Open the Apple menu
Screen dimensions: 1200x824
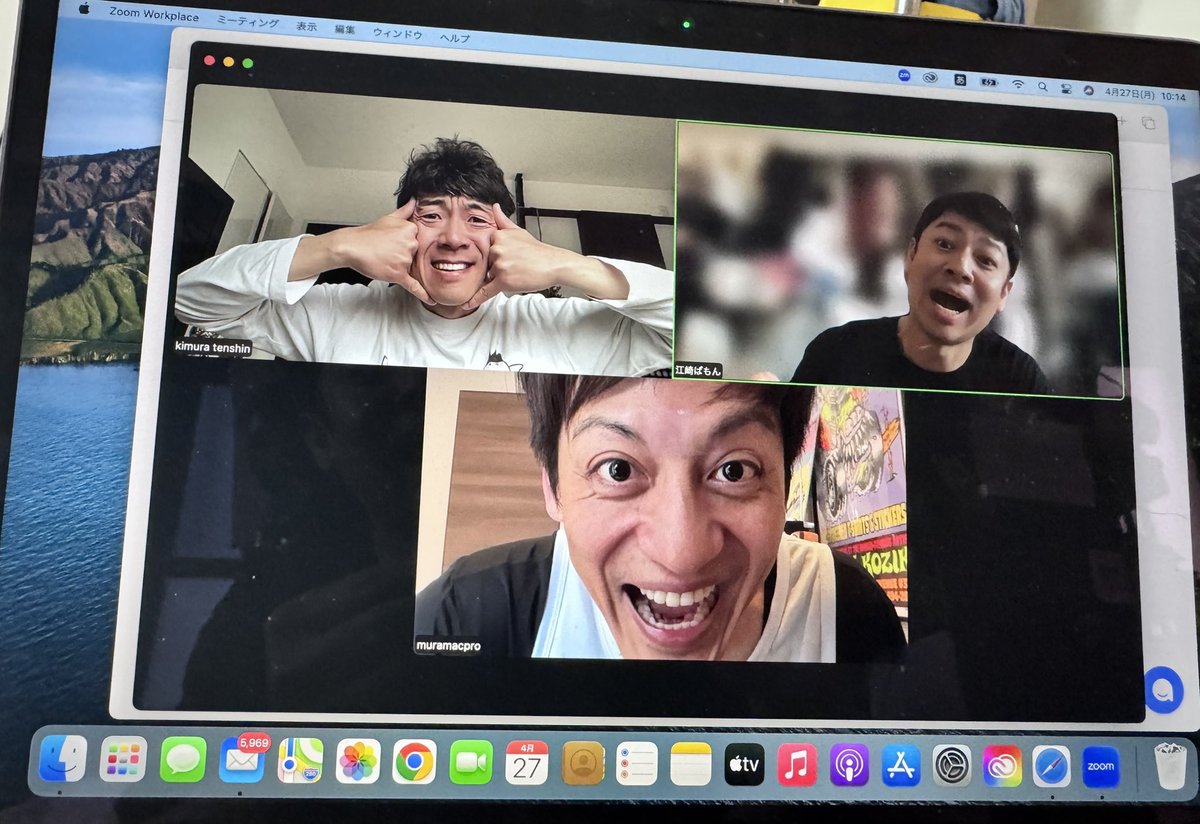[84, 9]
